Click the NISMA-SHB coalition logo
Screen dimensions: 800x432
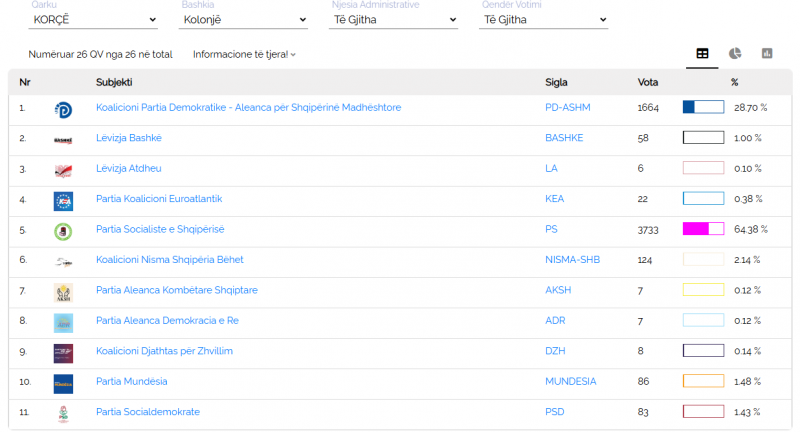point(63,262)
